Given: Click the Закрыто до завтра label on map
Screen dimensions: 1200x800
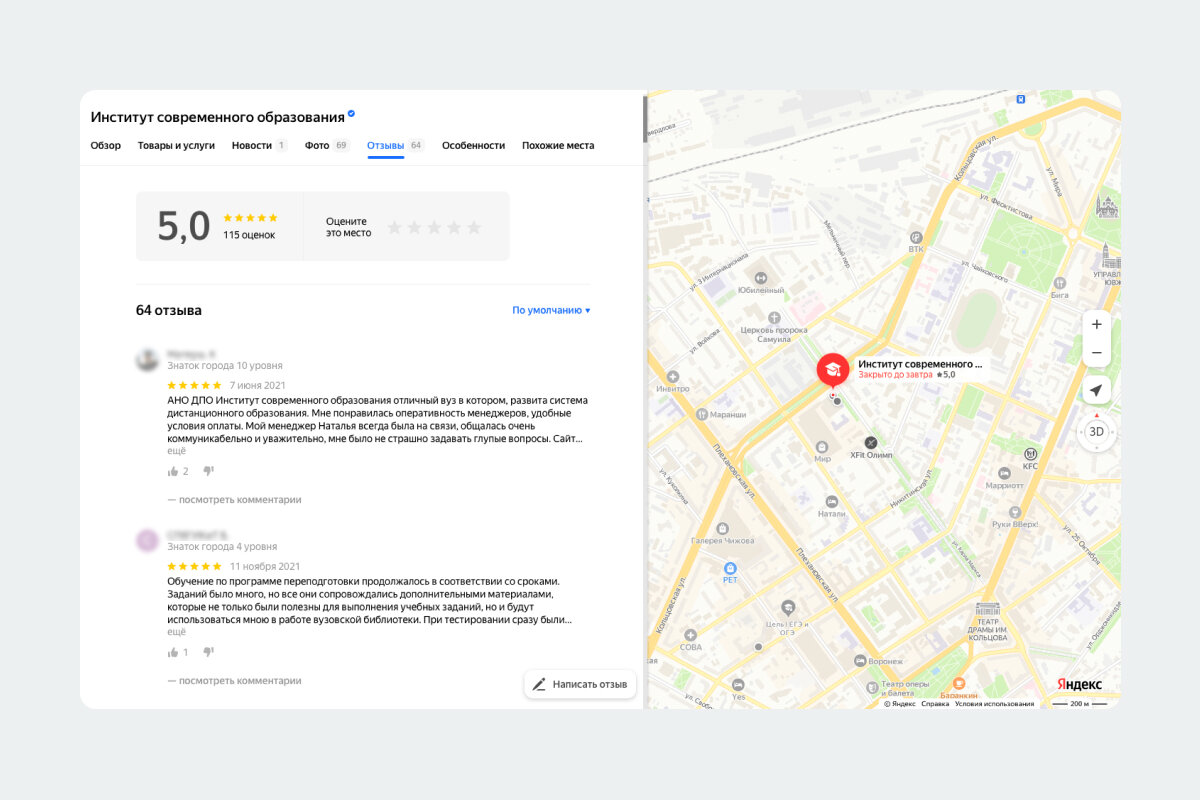Looking at the screenshot, I should pos(895,374).
